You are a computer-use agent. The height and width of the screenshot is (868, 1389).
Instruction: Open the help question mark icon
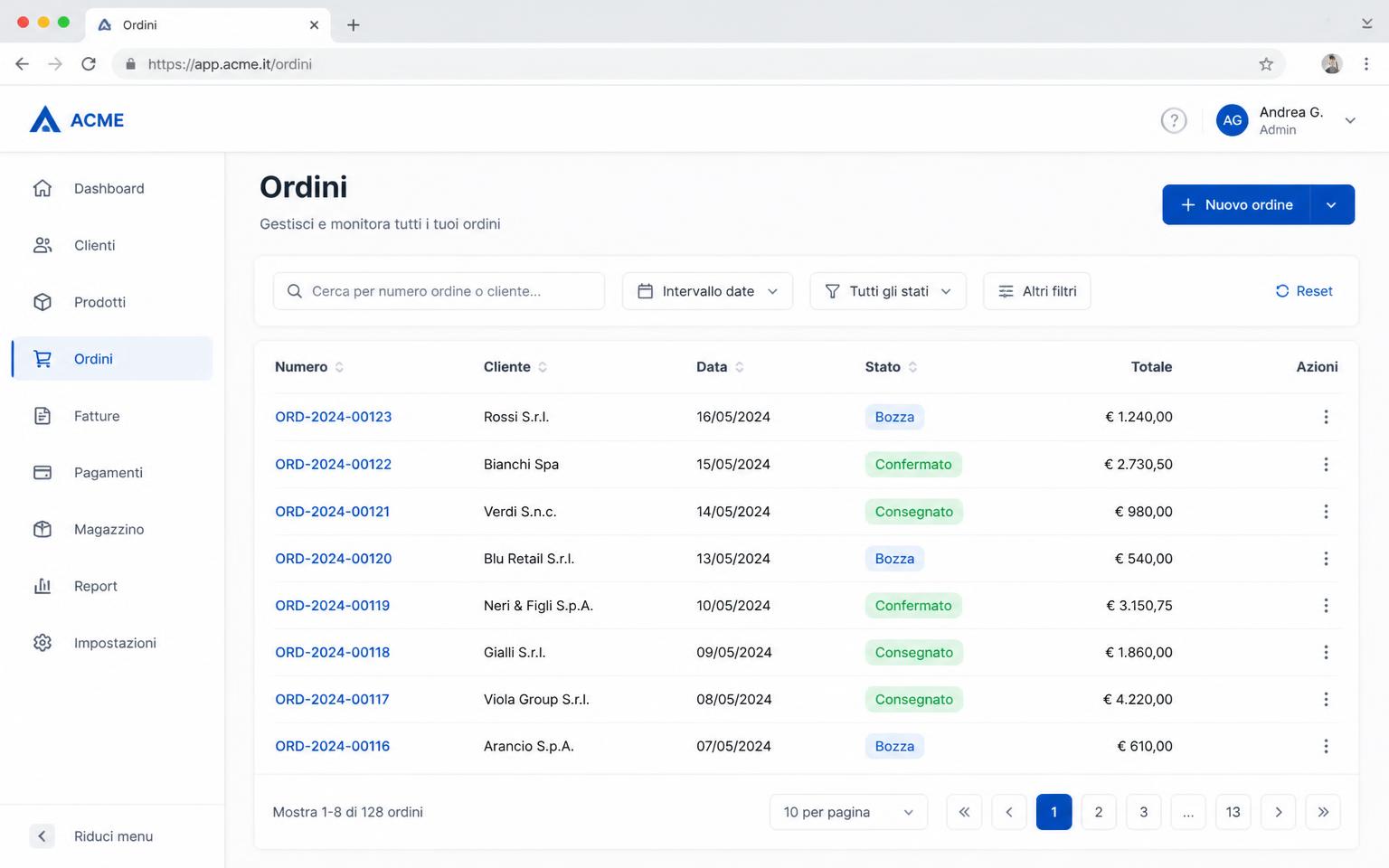1174,120
